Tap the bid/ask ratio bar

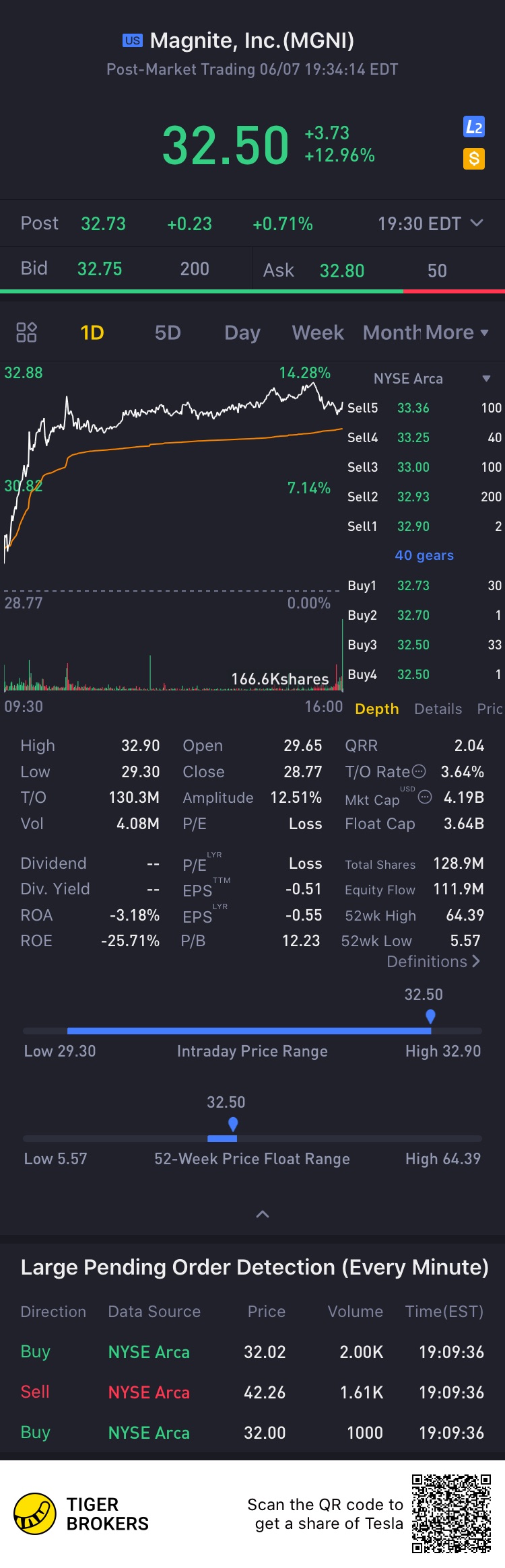coord(252,291)
